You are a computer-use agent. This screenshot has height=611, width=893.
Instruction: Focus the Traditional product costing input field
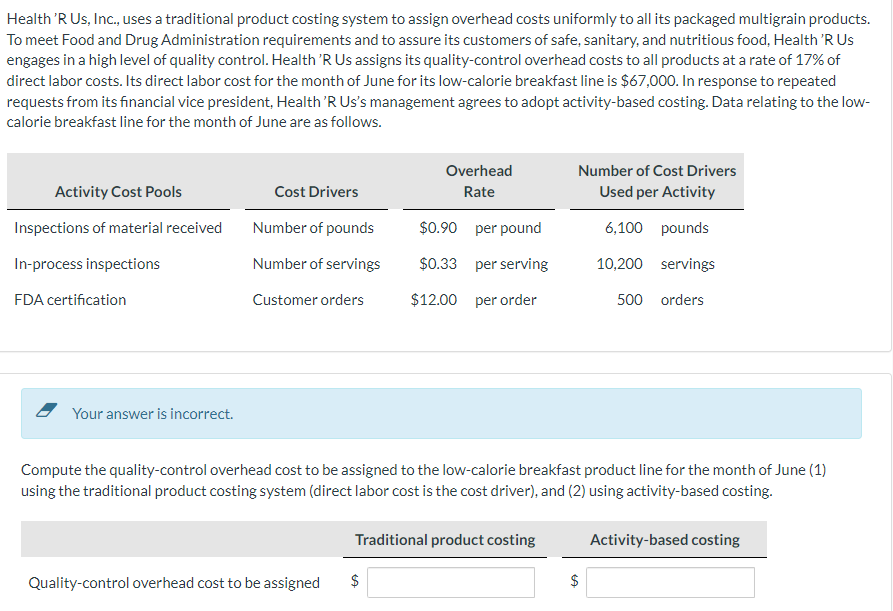tap(450, 582)
